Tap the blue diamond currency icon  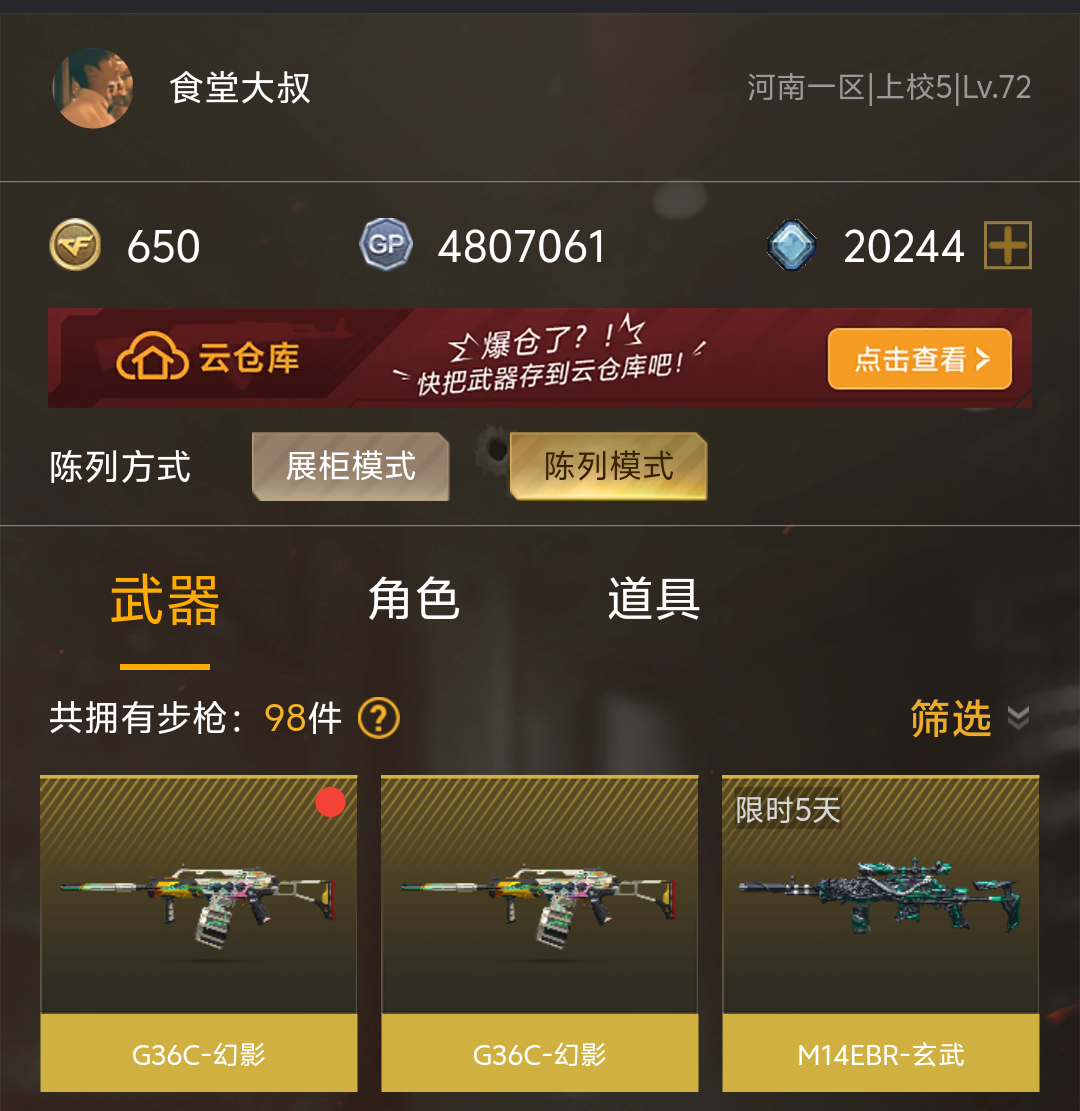point(792,245)
